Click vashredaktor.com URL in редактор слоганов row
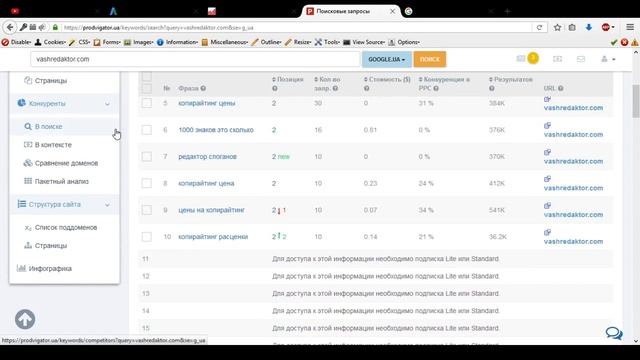The height and width of the screenshot is (360, 640). click(573, 161)
